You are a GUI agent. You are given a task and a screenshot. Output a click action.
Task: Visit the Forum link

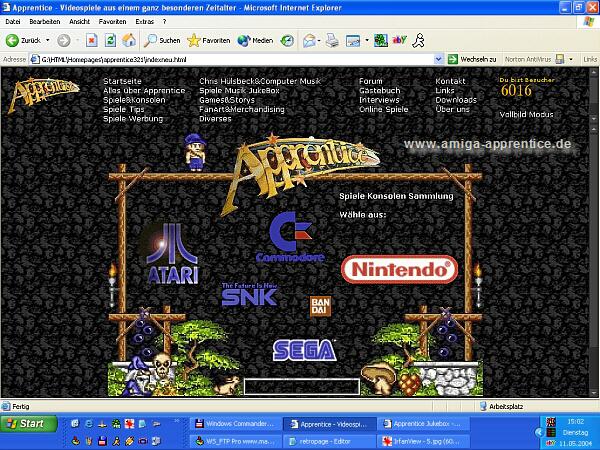371,81
